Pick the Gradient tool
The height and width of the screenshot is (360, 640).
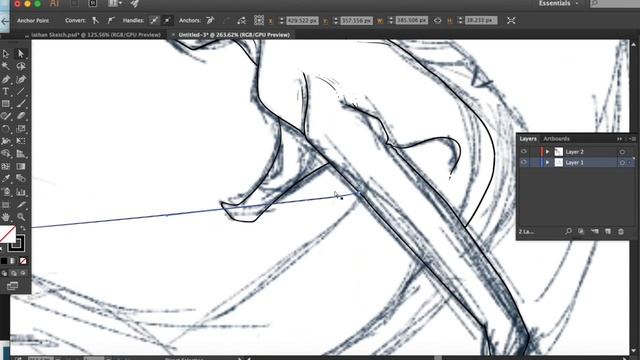(x=20, y=167)
